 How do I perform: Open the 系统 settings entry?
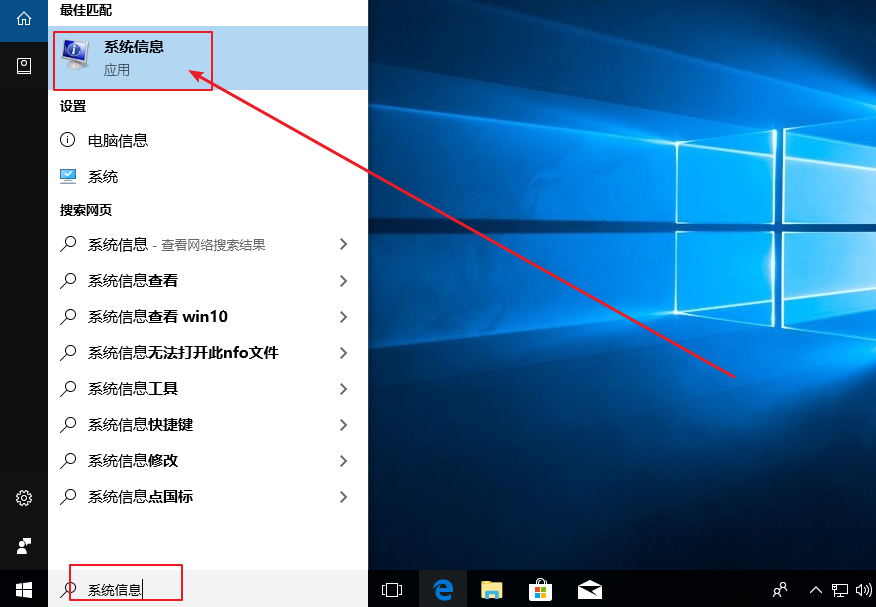coord(108,176)
